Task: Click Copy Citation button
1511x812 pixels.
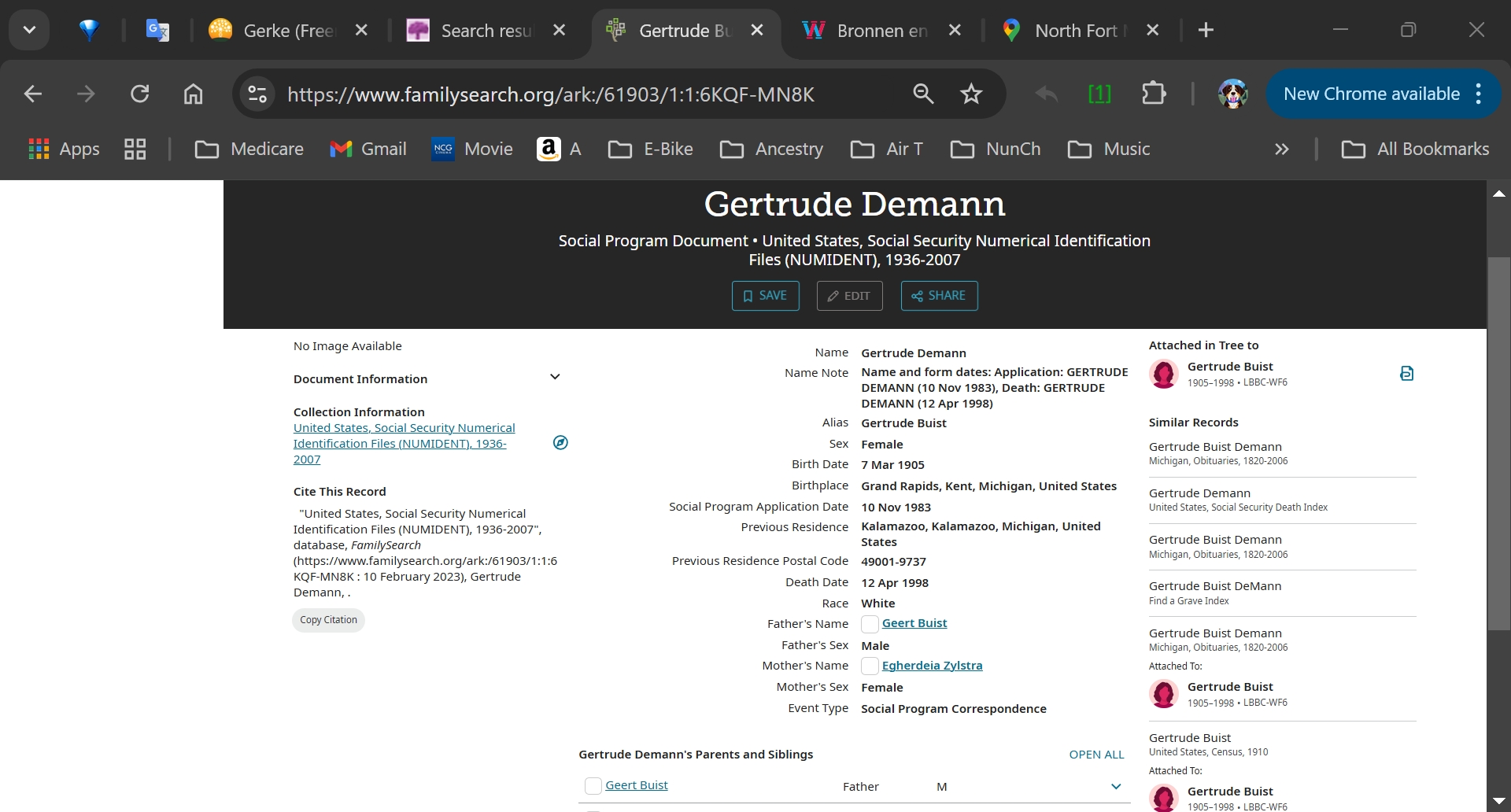Action: [x=328, y=620]
